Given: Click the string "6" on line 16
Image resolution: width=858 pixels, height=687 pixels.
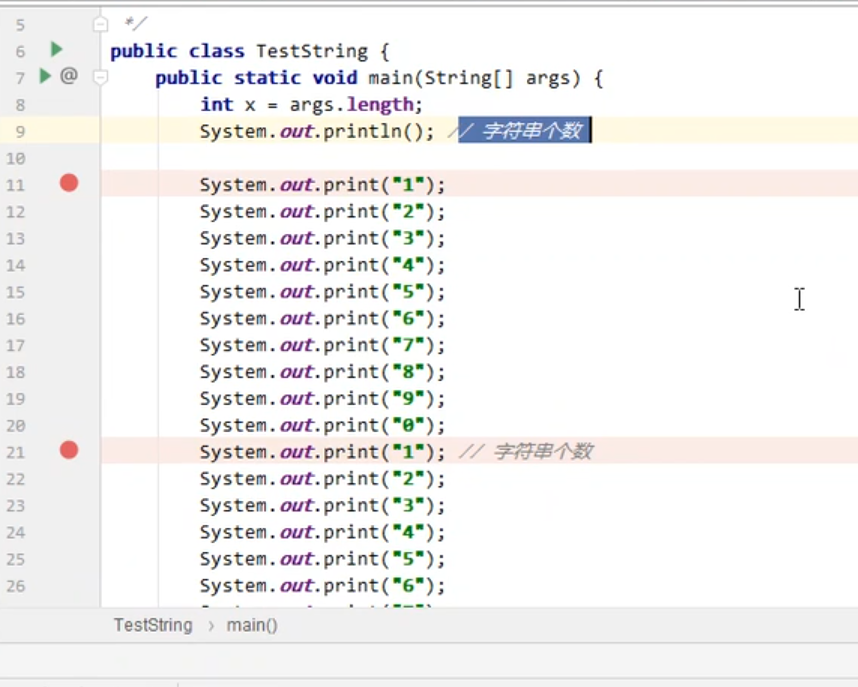Looking at the screenshot, I should click(408, 318).
